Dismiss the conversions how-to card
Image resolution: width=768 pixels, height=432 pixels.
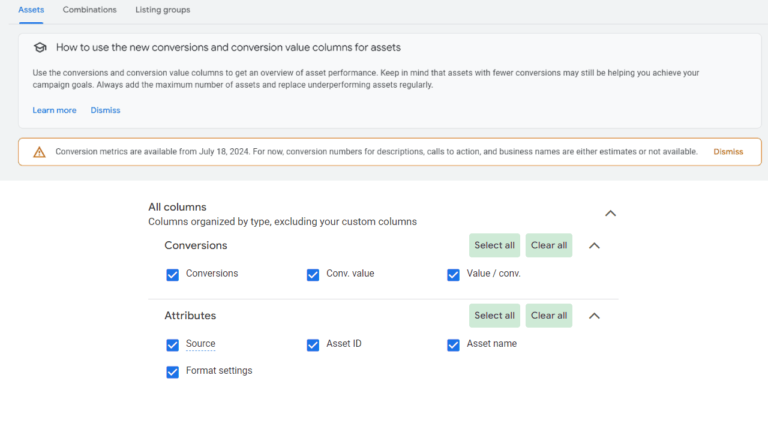(x=105, y=110)
